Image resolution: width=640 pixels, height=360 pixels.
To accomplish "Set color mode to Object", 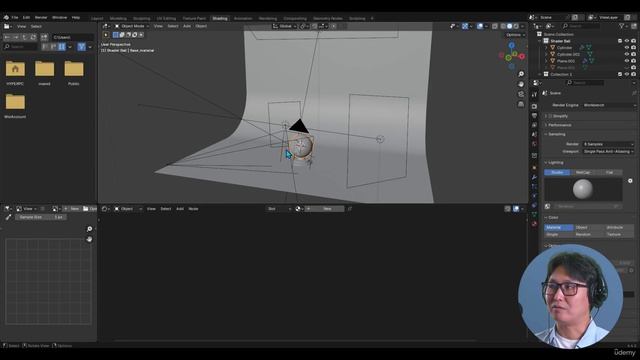I will 589,227.
